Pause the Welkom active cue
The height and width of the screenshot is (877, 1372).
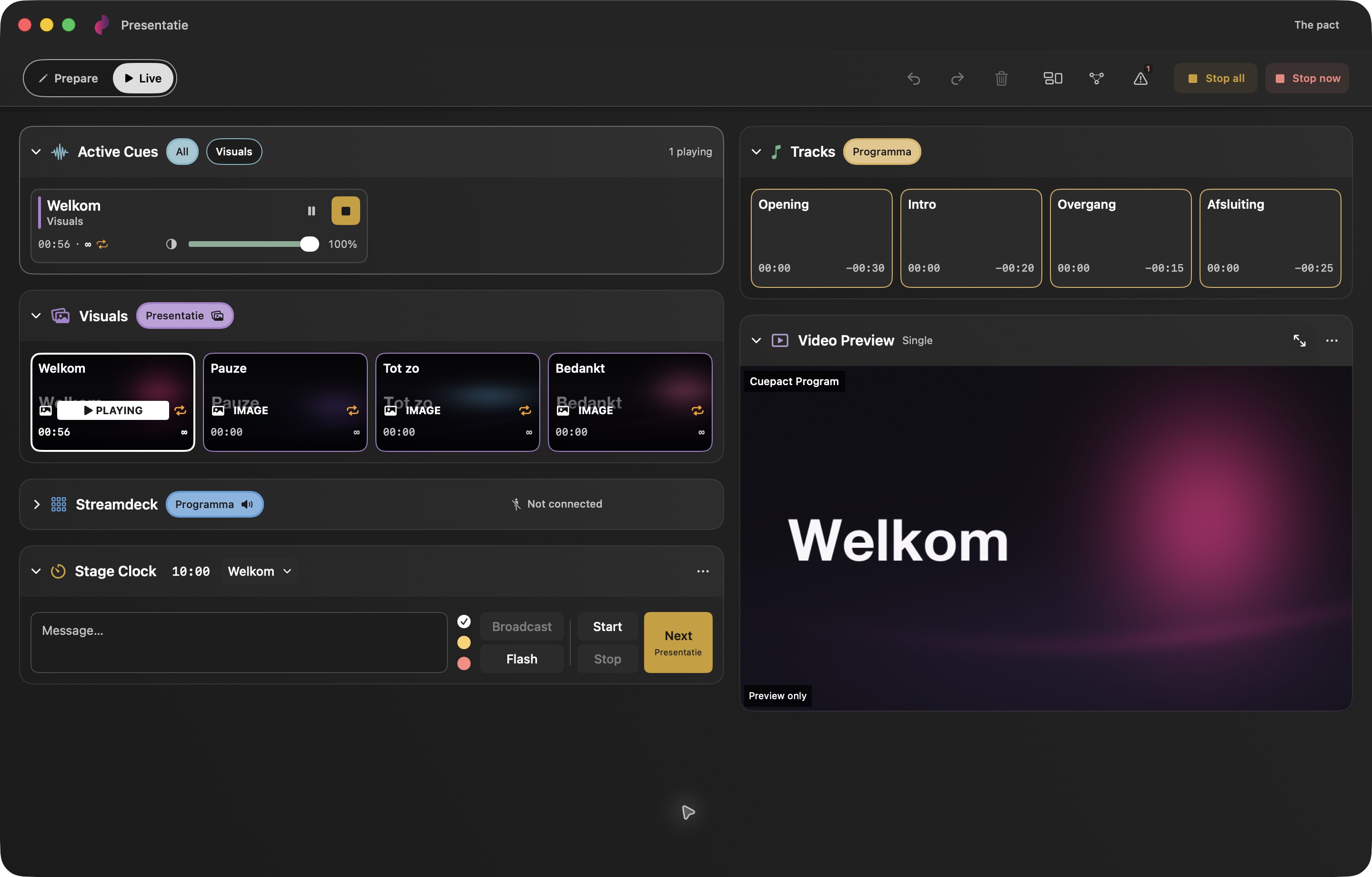tap(311, 211)
